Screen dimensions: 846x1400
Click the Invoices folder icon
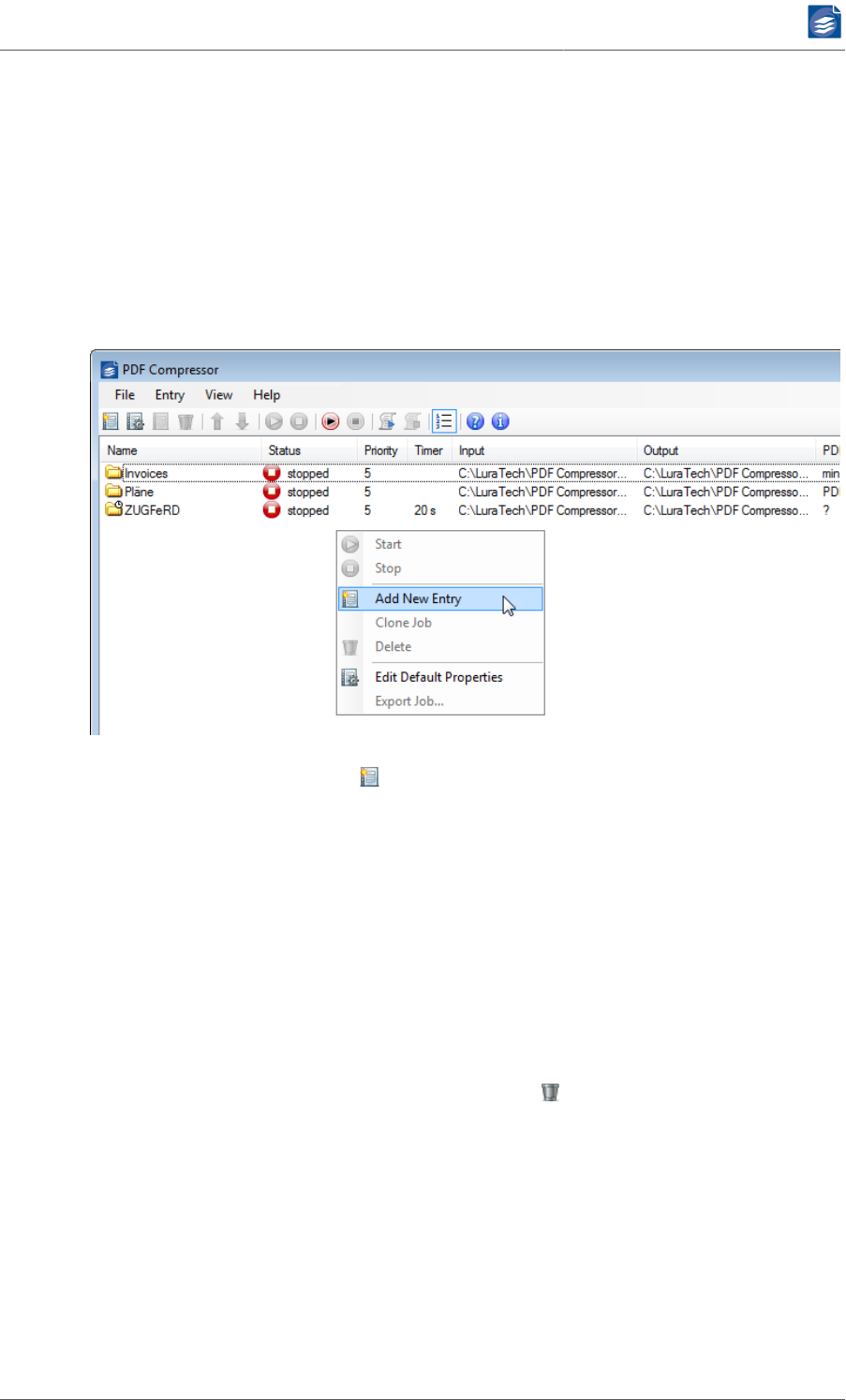(x=114, y=473)
